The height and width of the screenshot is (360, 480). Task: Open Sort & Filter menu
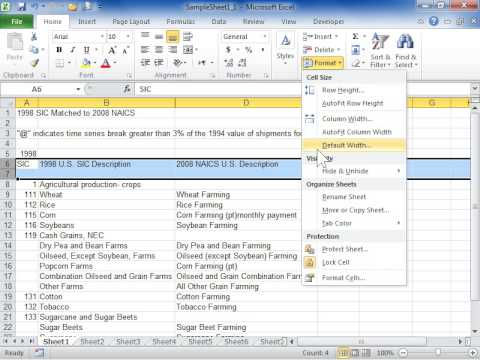(x=380, y=50)
